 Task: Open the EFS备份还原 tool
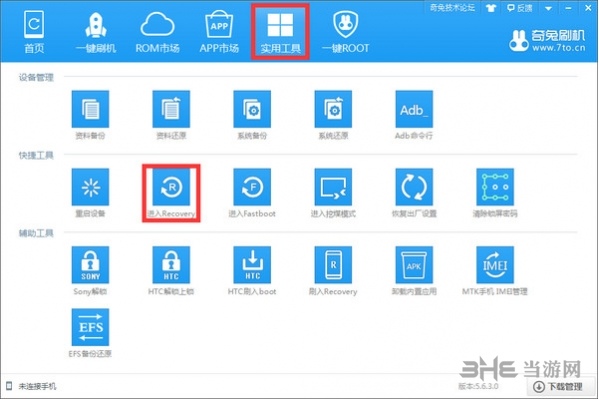(x=90, y=327)
